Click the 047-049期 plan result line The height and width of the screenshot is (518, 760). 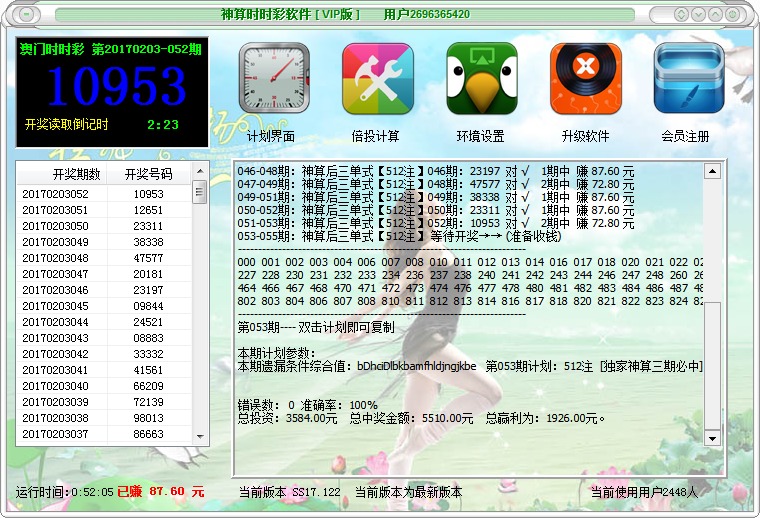point(436,184)
